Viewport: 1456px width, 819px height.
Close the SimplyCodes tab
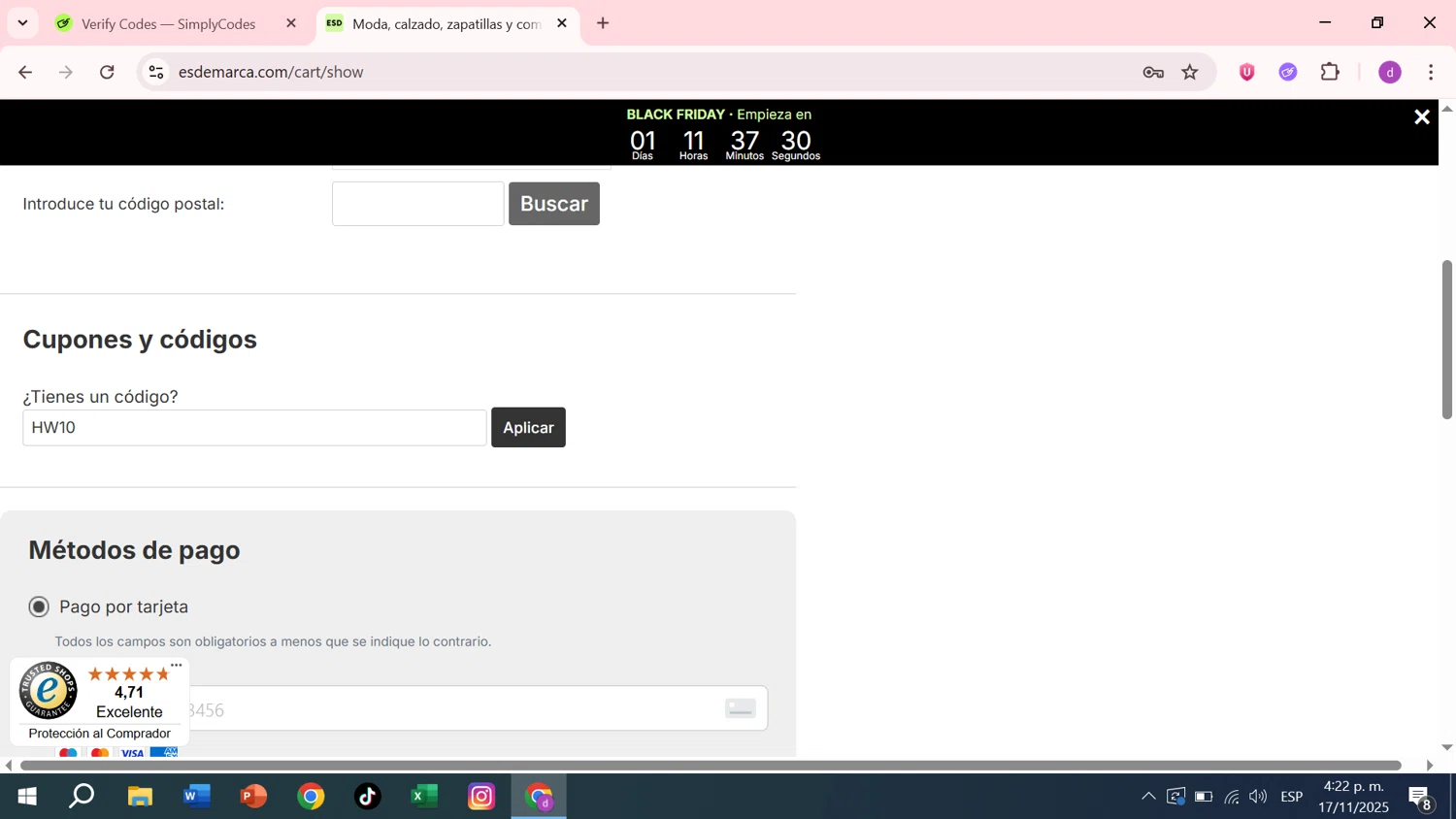[x=291, y=23]
